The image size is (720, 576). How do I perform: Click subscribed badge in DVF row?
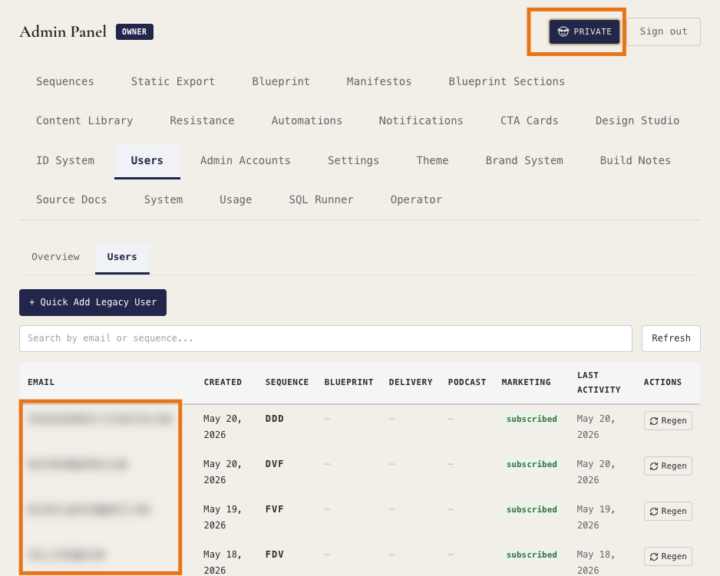click(x=531, y=464)
